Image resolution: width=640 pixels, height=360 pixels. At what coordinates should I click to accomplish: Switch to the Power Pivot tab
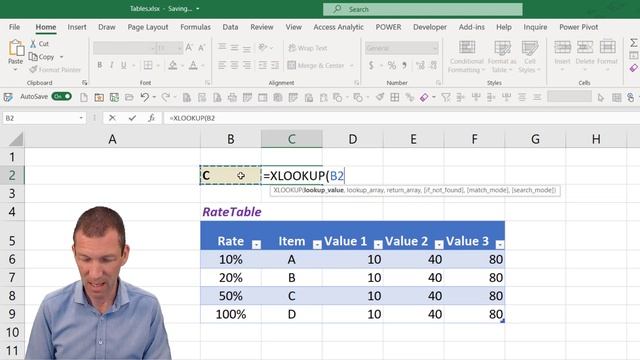point(578,27)
